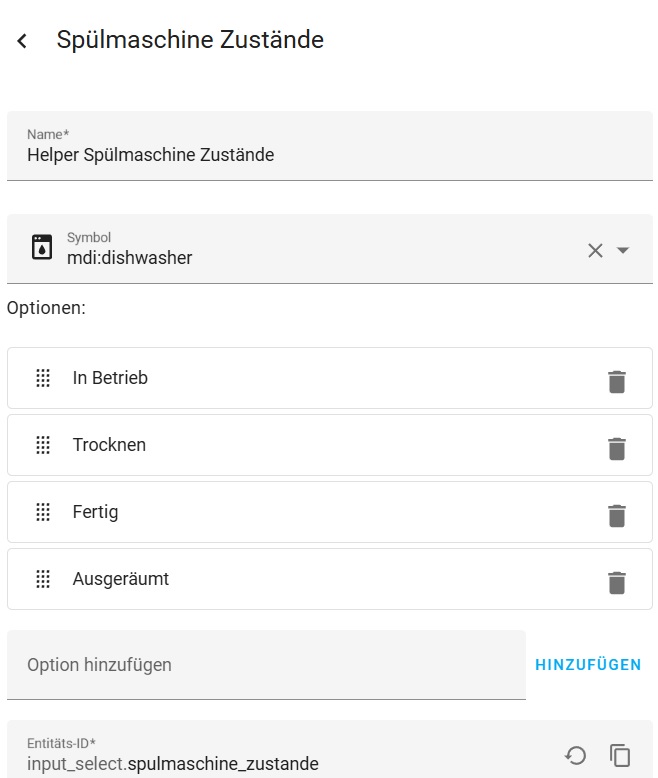The width and height of the screenshot is (658, 778).
Task: Focus the "Option hinzufügen" input field
Action: point(266,665)
